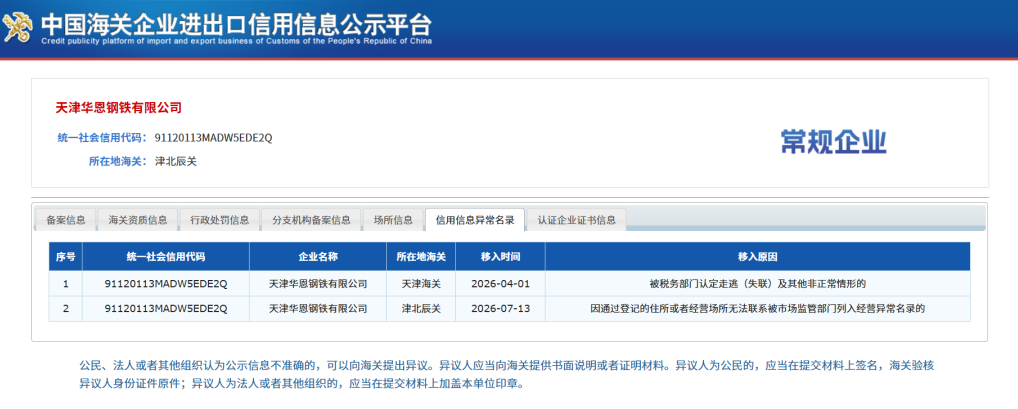1018x409 pixels.
Task: Select the 分支机构备案信息 tab
Action: pyautogui.click(x=311, y=220)
